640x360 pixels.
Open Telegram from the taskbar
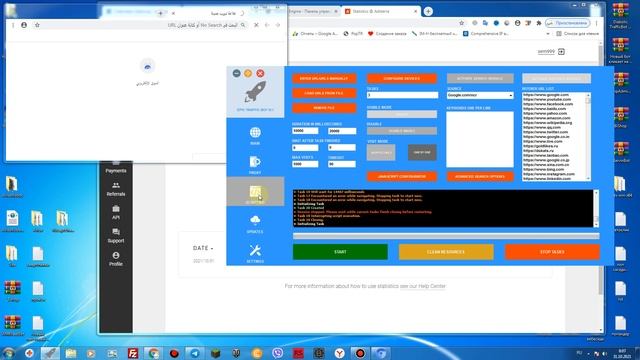pos(195,353)
